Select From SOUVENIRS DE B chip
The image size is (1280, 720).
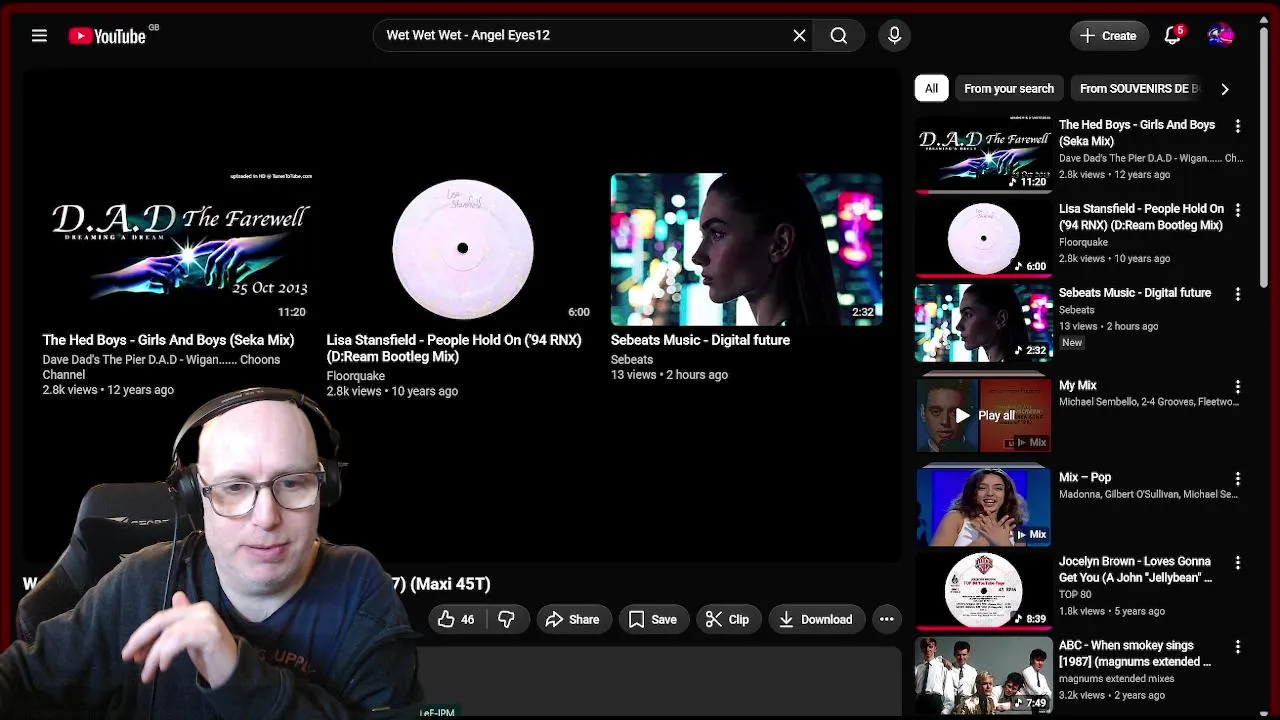(x=1138, y=88)
